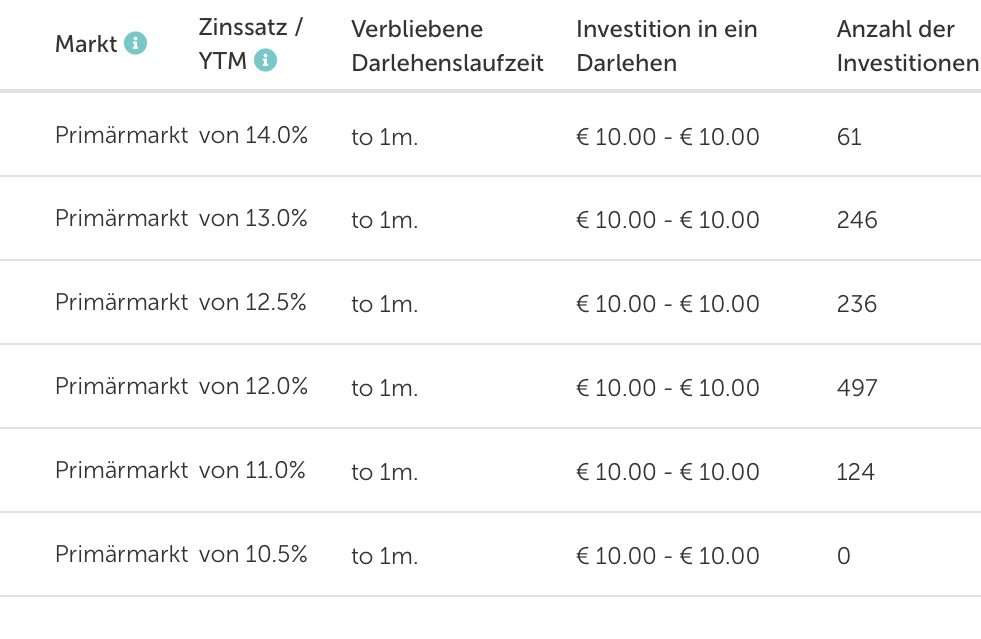The width and height of the screenshot is (981, 639).
Task: Click the investment count 236
Action: click(x=857, y=304)
